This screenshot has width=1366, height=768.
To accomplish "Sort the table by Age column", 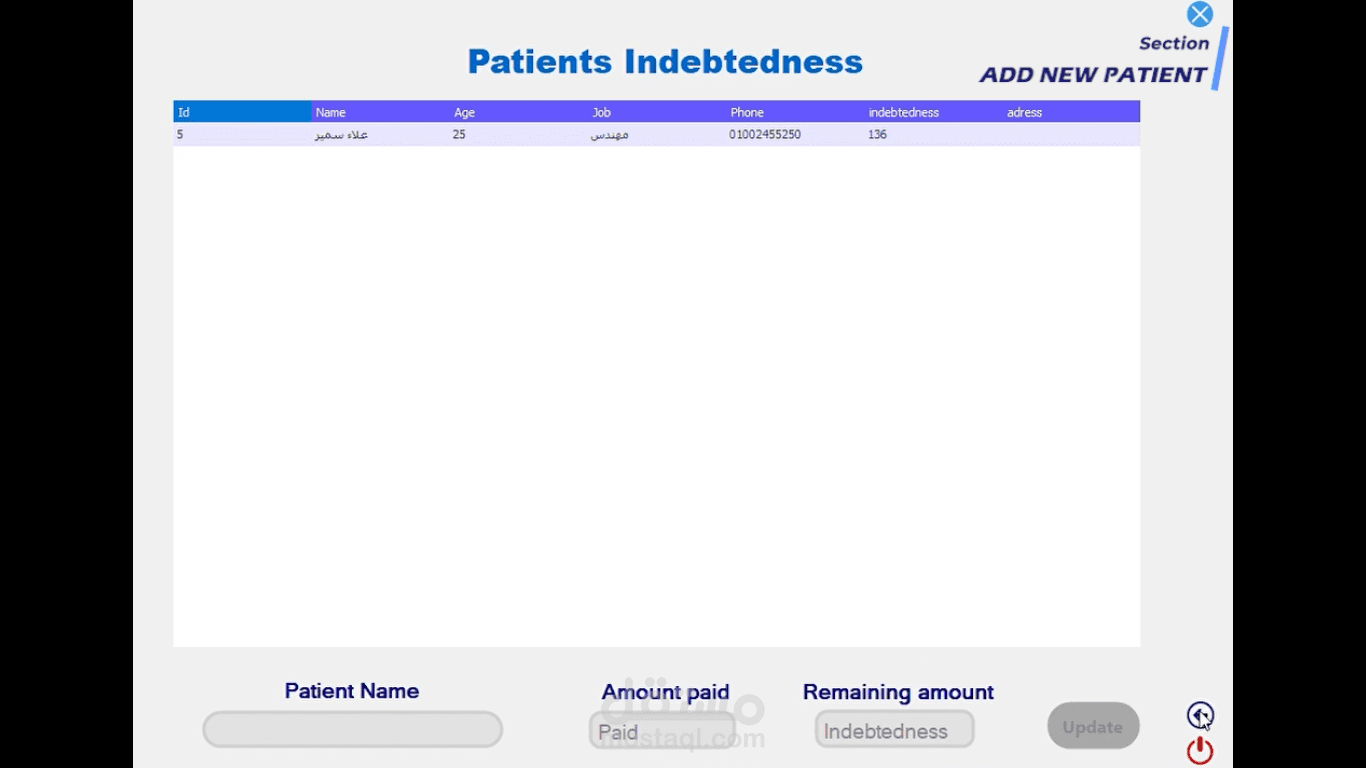I will 518,112.
